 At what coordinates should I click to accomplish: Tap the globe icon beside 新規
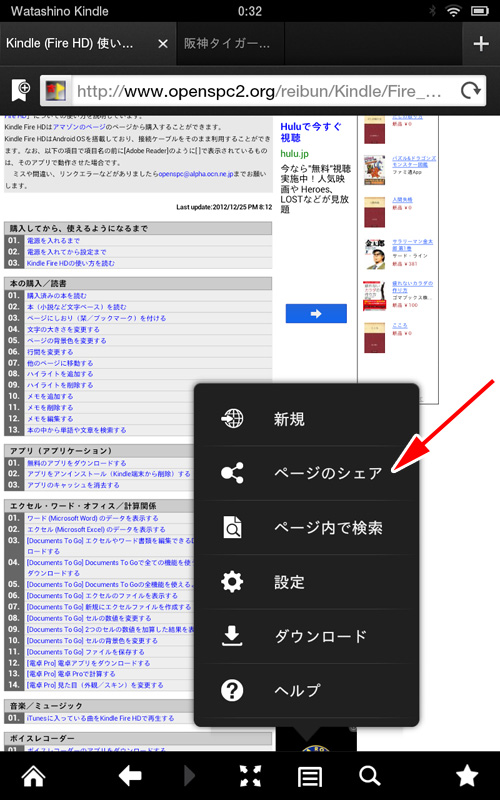232,418
